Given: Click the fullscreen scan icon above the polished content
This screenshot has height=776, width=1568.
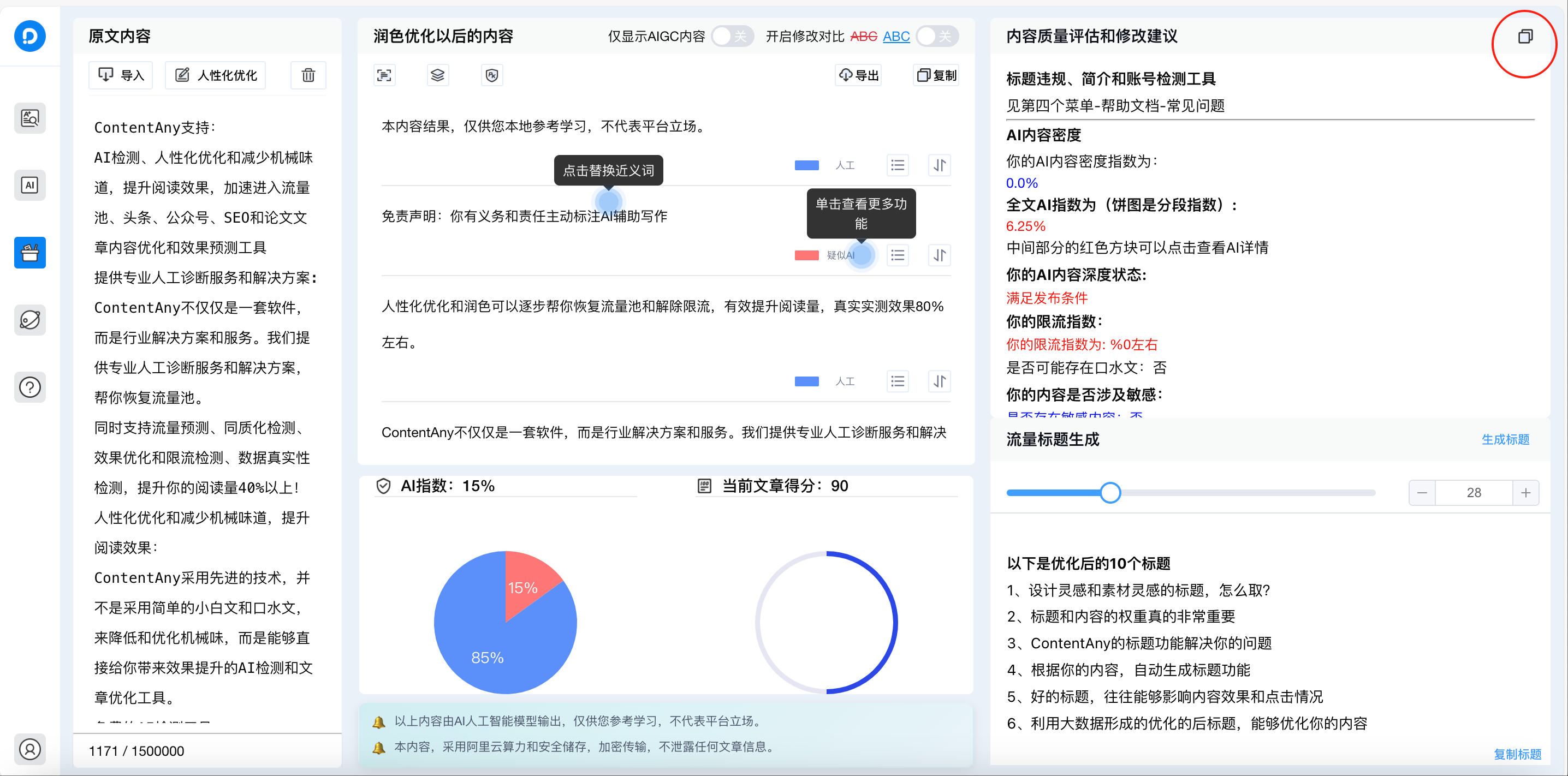Looking at the screenshot, I should coord(384,75).
